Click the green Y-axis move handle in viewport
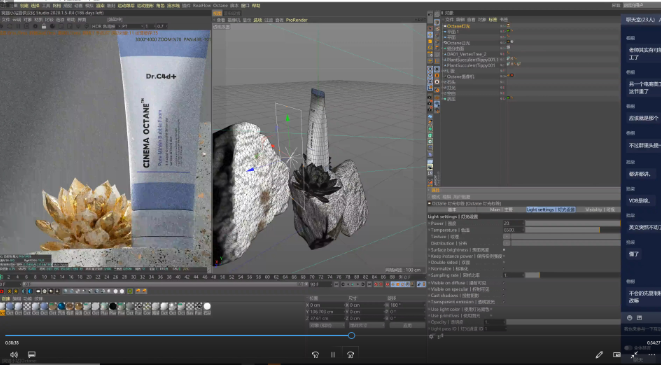The image size is (661, 365). click(x=288, y=119)
